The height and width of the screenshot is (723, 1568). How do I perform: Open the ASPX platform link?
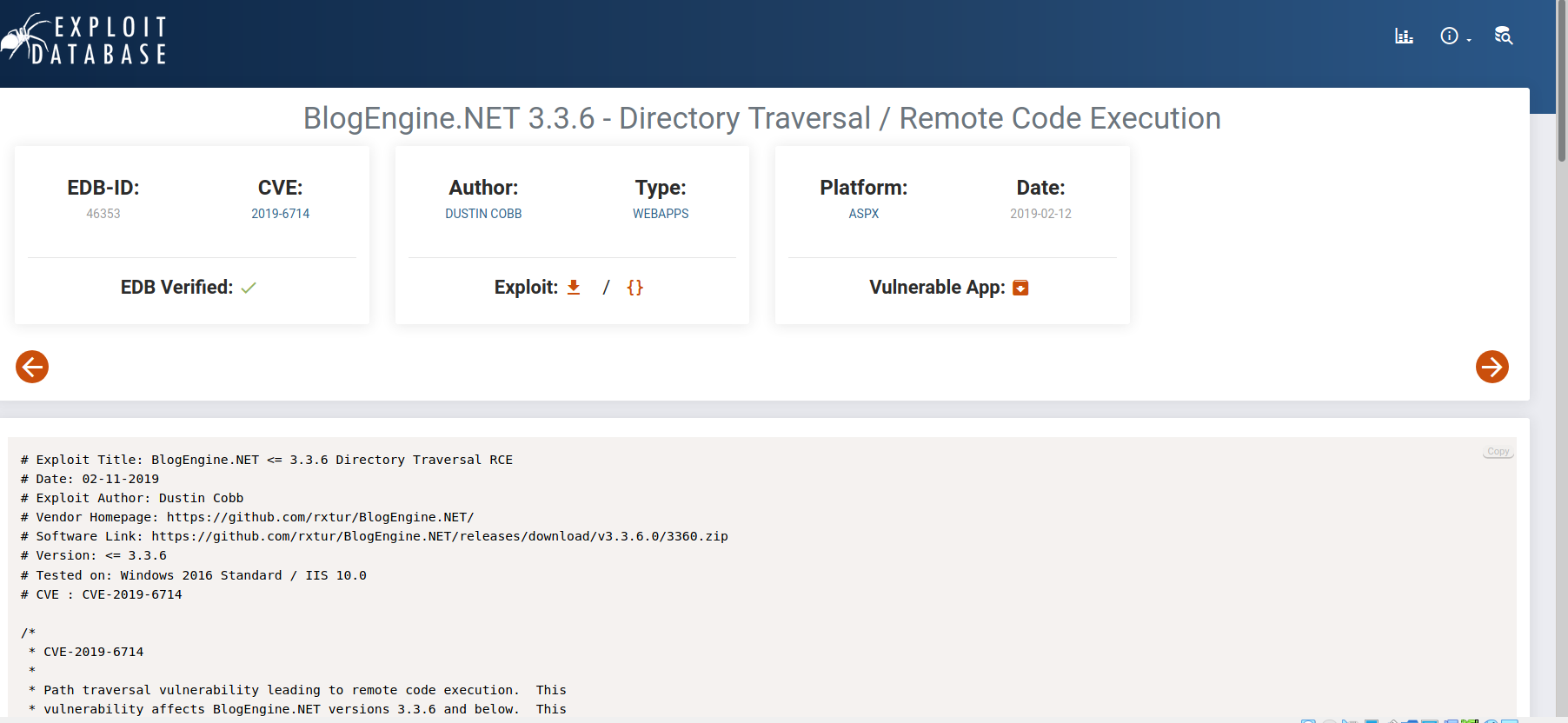pos(864,214)
